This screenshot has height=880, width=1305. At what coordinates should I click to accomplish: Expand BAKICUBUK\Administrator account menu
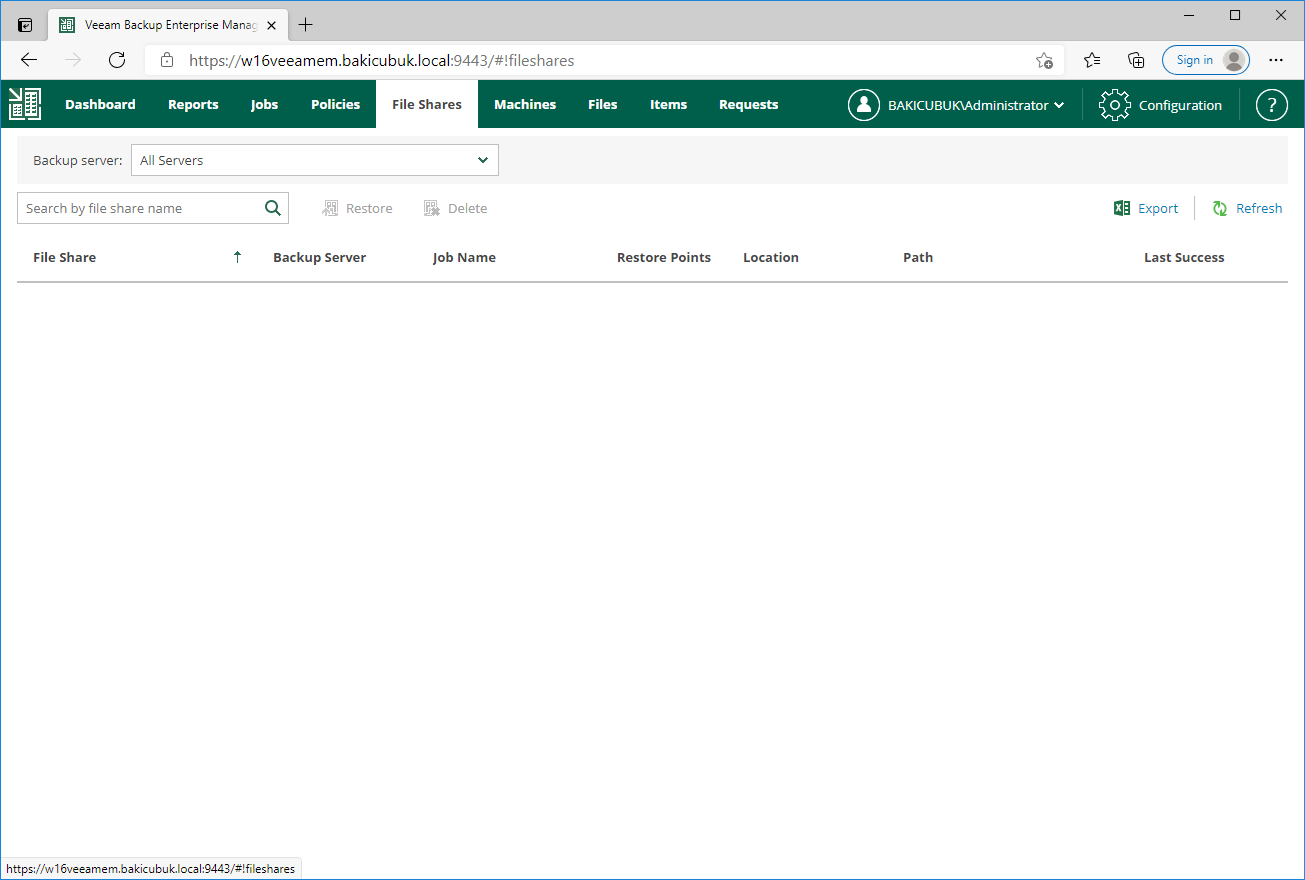[x=976, y=105]
